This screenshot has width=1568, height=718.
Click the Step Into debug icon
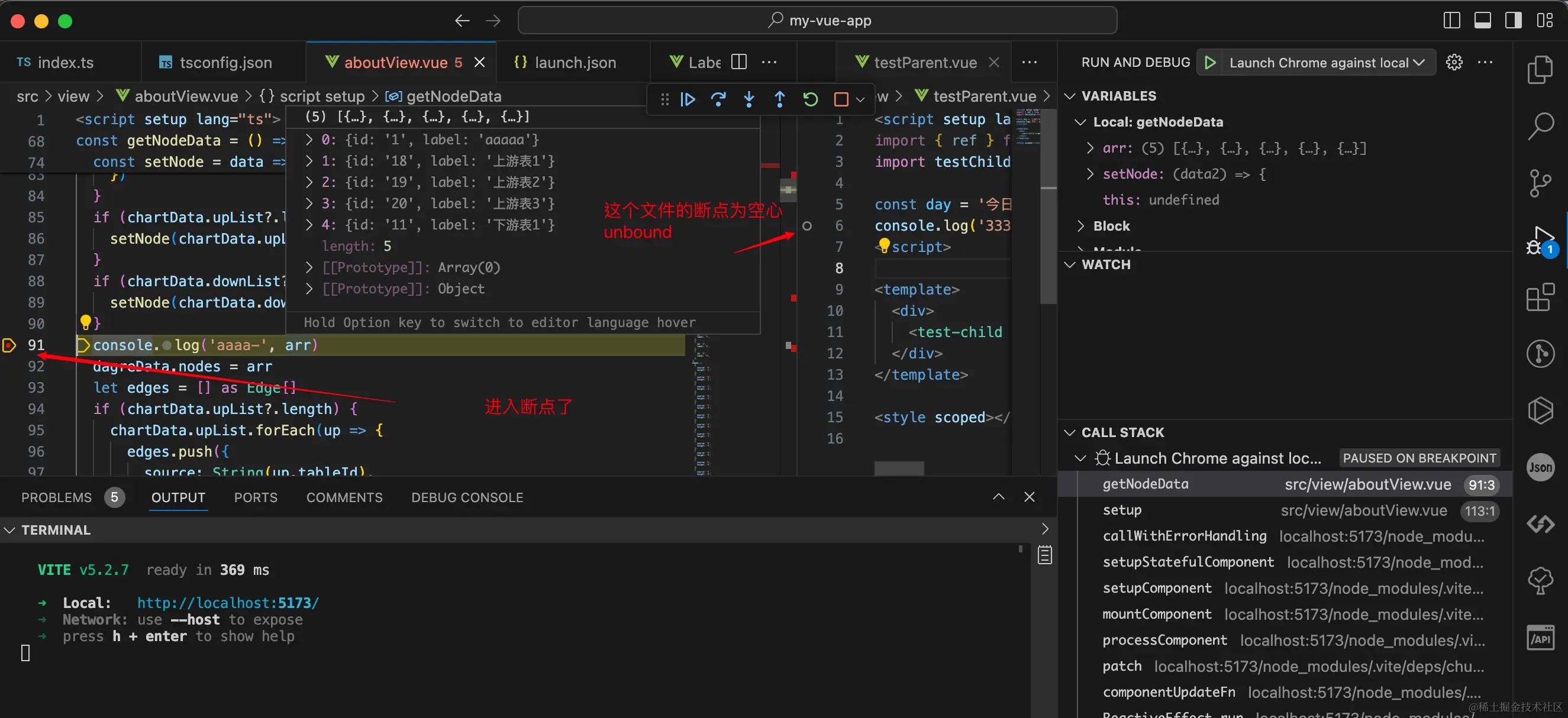[748, 99]
